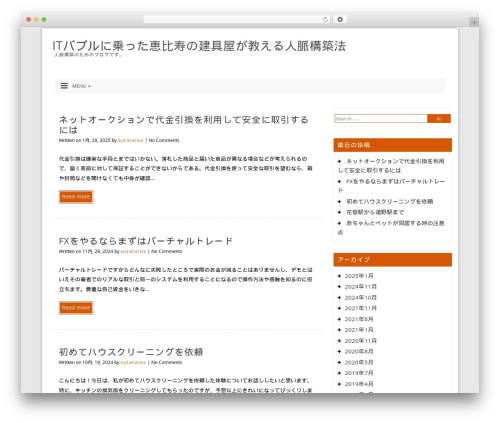Click No Comments on the ネットオークション post
Screen dimensions: 500x423
click(164, 140)
